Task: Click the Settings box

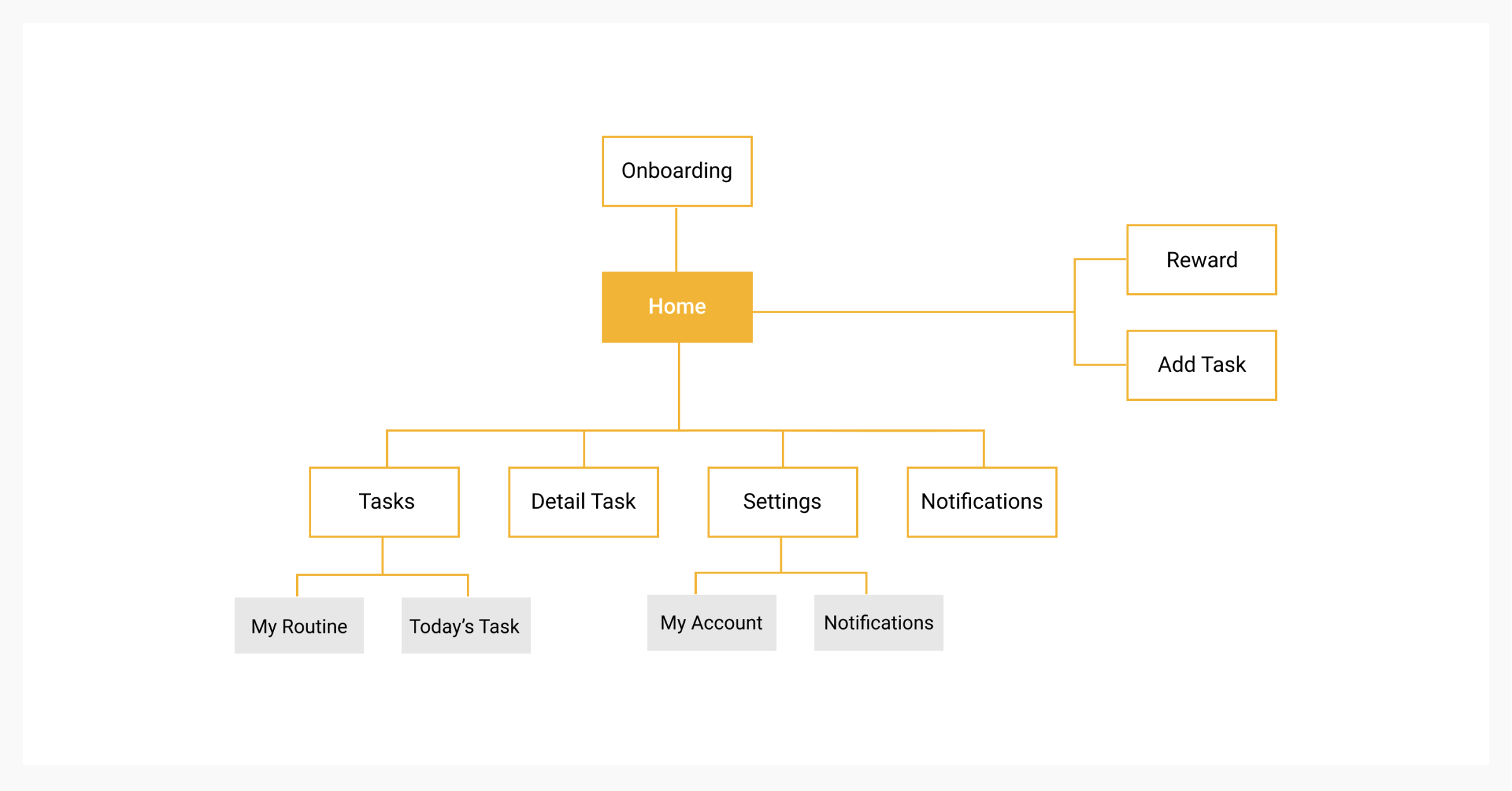Action: (x=782, y=502)
